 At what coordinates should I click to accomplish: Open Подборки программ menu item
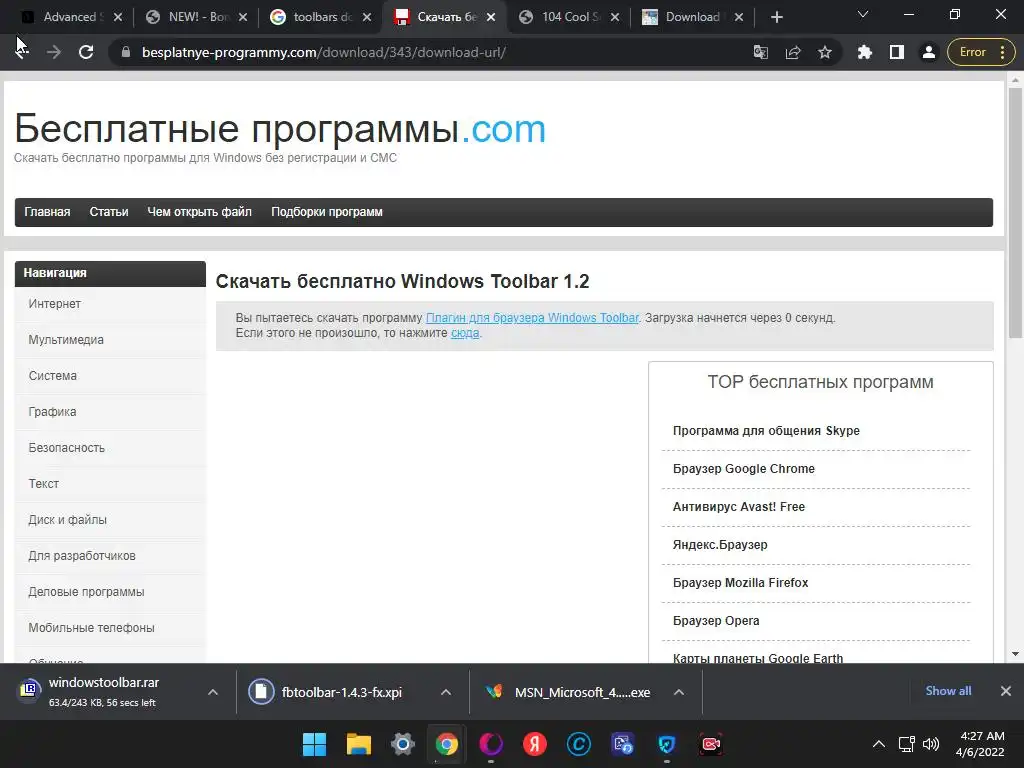[x=327, y=212]
